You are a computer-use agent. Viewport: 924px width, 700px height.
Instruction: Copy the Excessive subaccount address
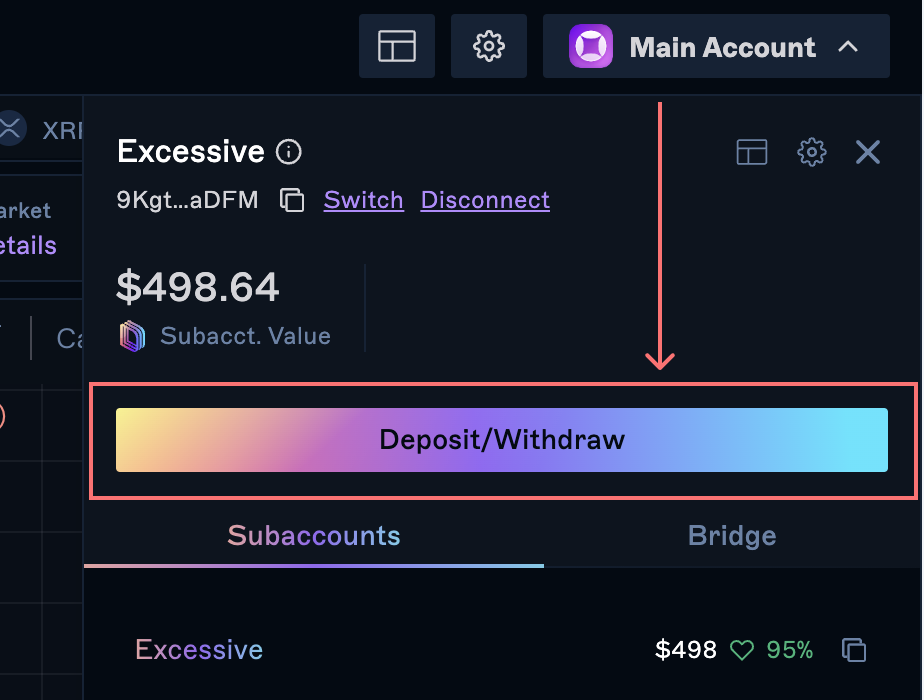click(854, 650)
